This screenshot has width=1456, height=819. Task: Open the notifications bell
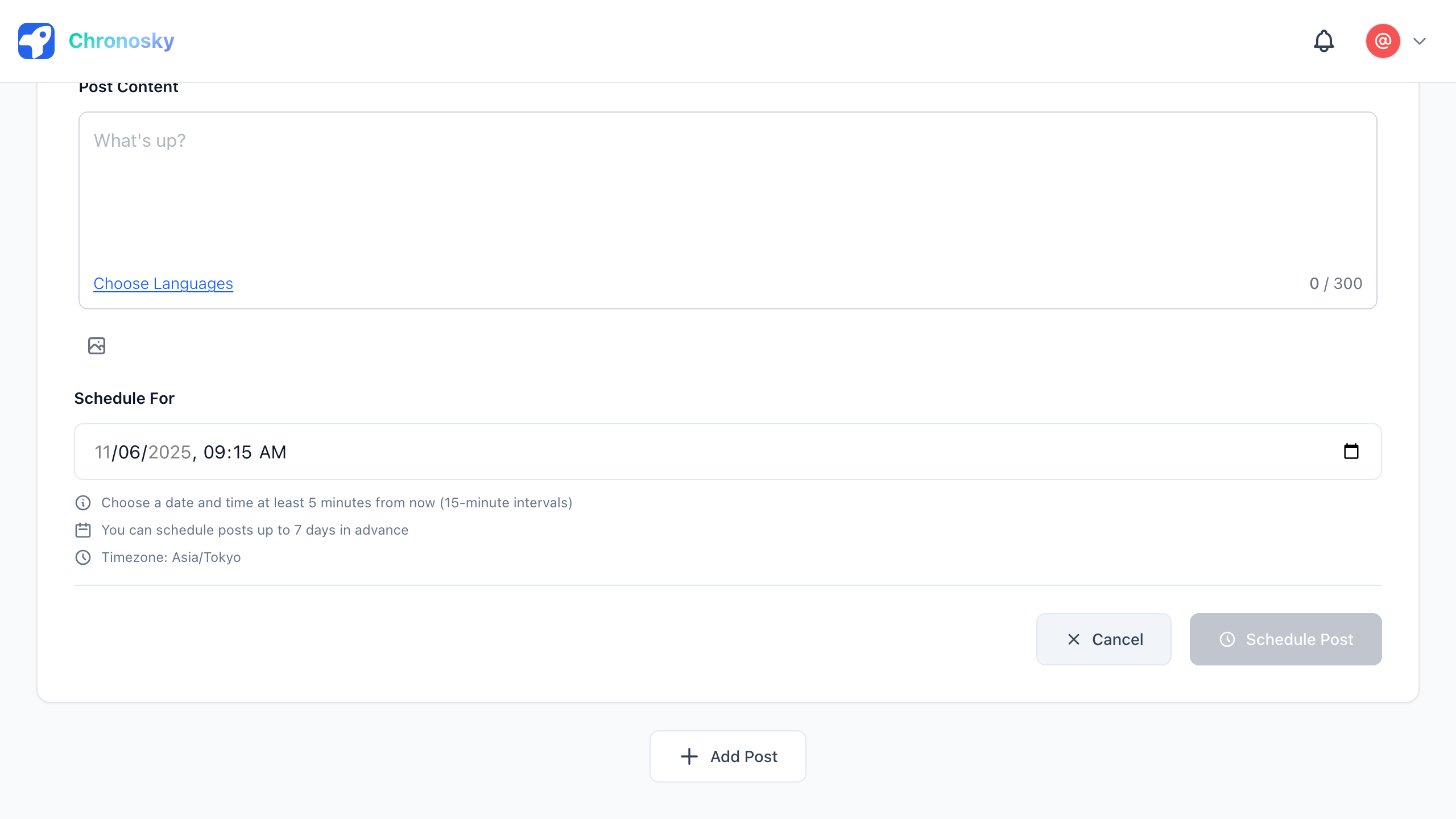(x=1323, y=41)
